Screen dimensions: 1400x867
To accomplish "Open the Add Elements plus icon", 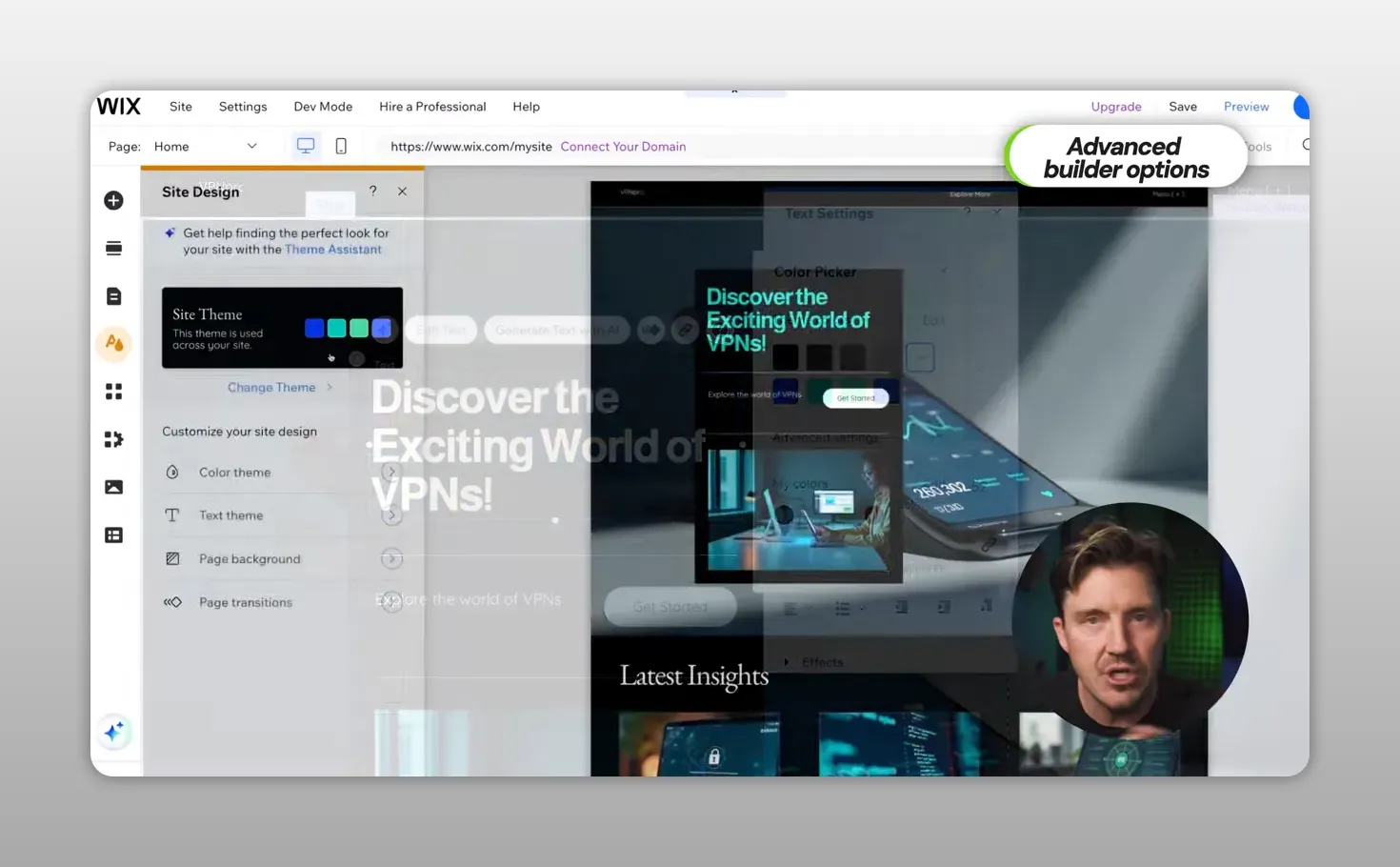I will (113, 200).
